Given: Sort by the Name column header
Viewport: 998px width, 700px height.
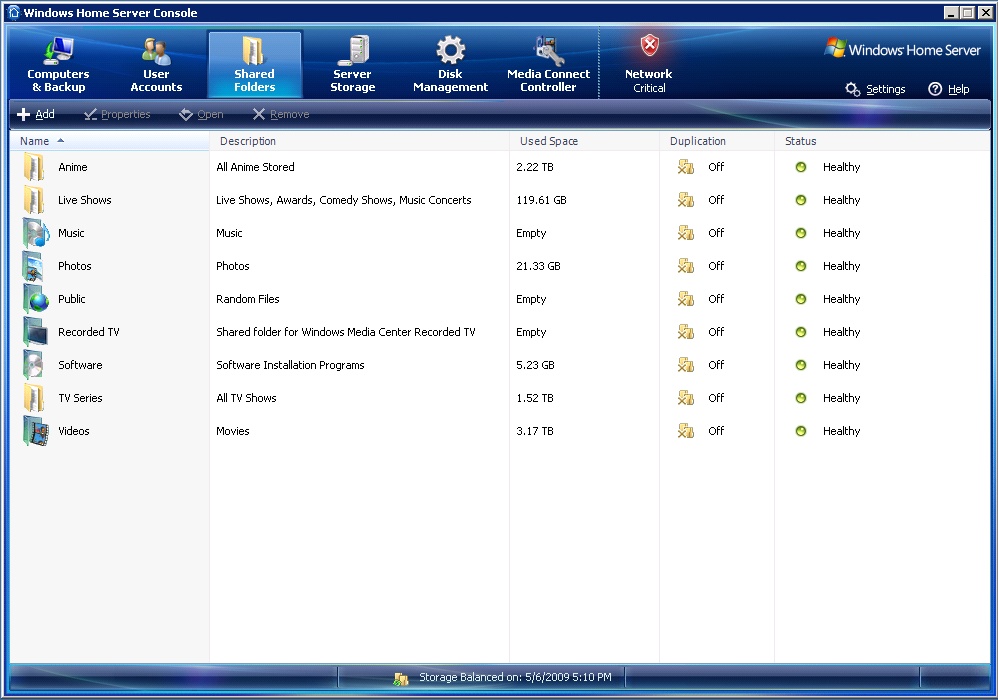Looking at the screenshot, I should (35, 141).
